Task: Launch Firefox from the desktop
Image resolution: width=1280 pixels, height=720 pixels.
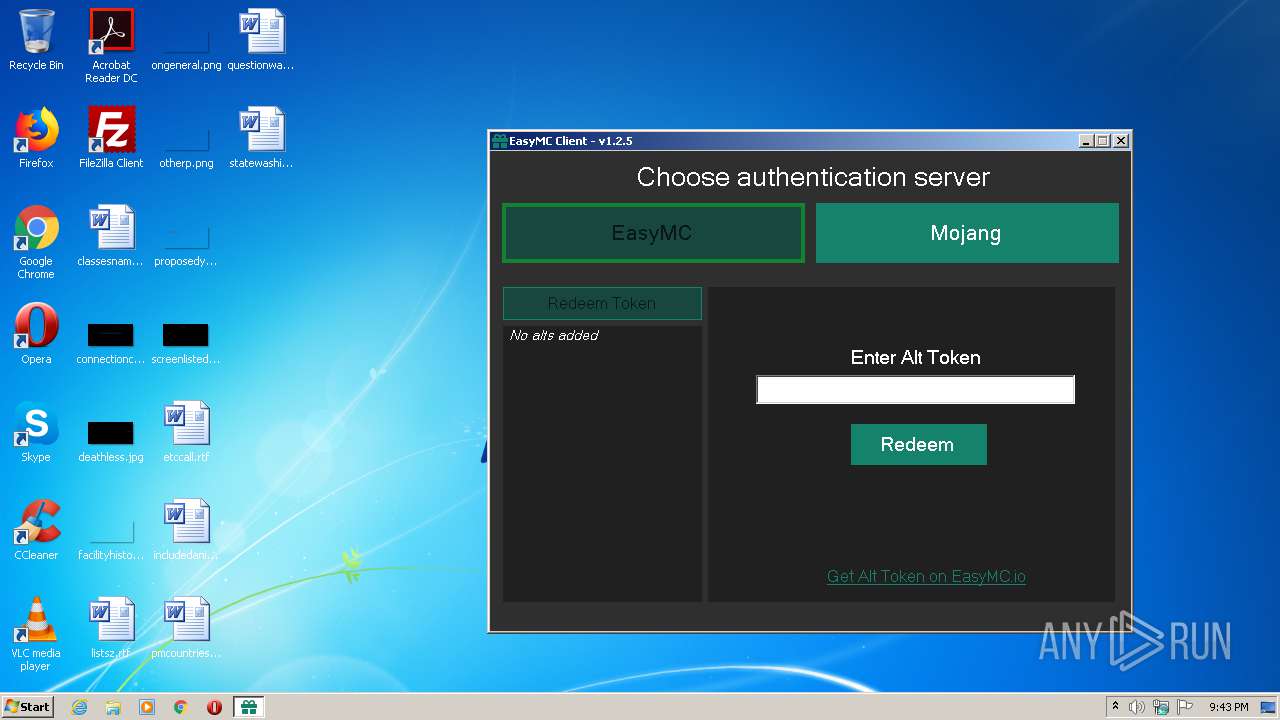Action: click(x=36, y=139)
